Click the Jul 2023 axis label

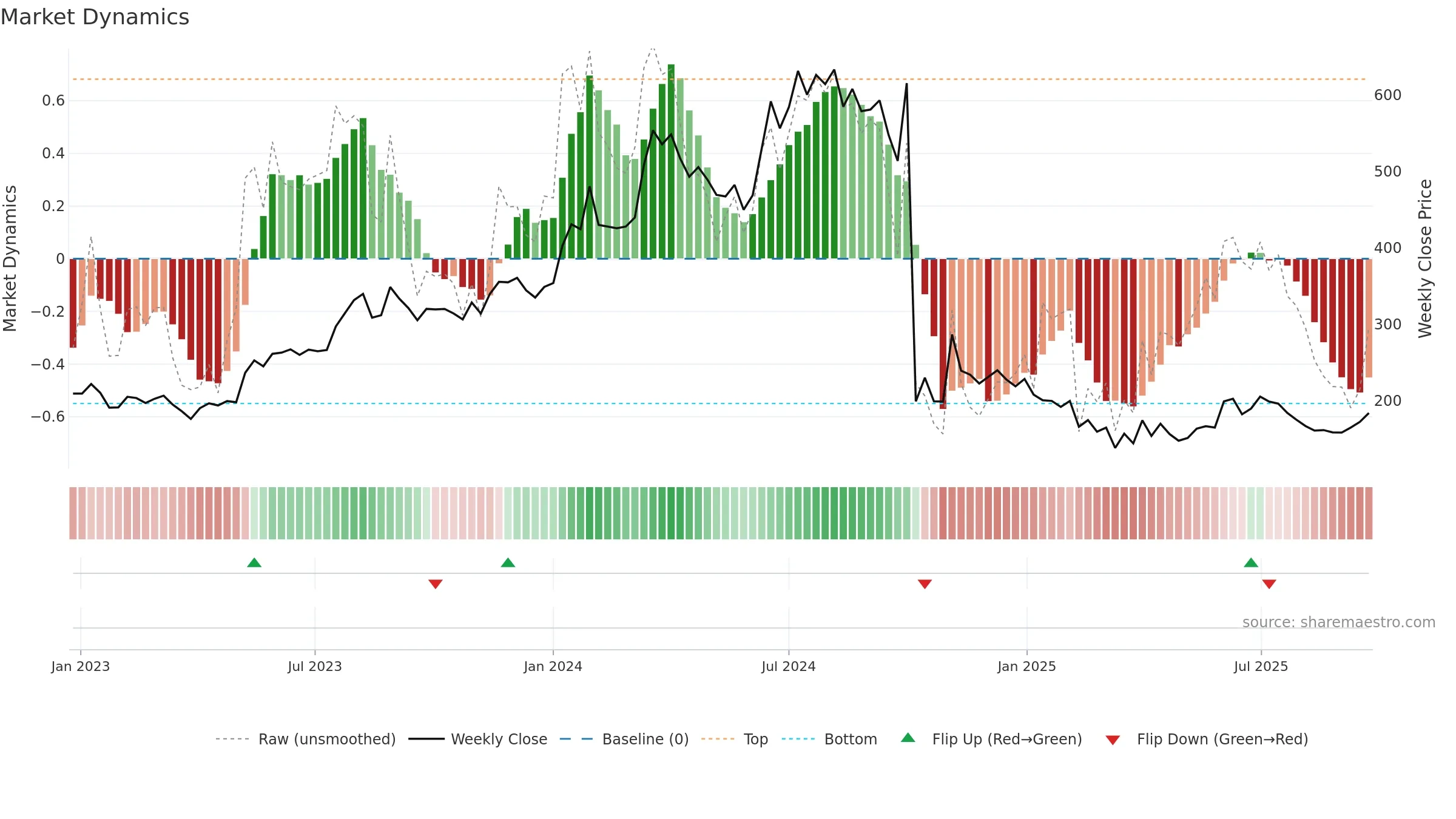[315, 666]
